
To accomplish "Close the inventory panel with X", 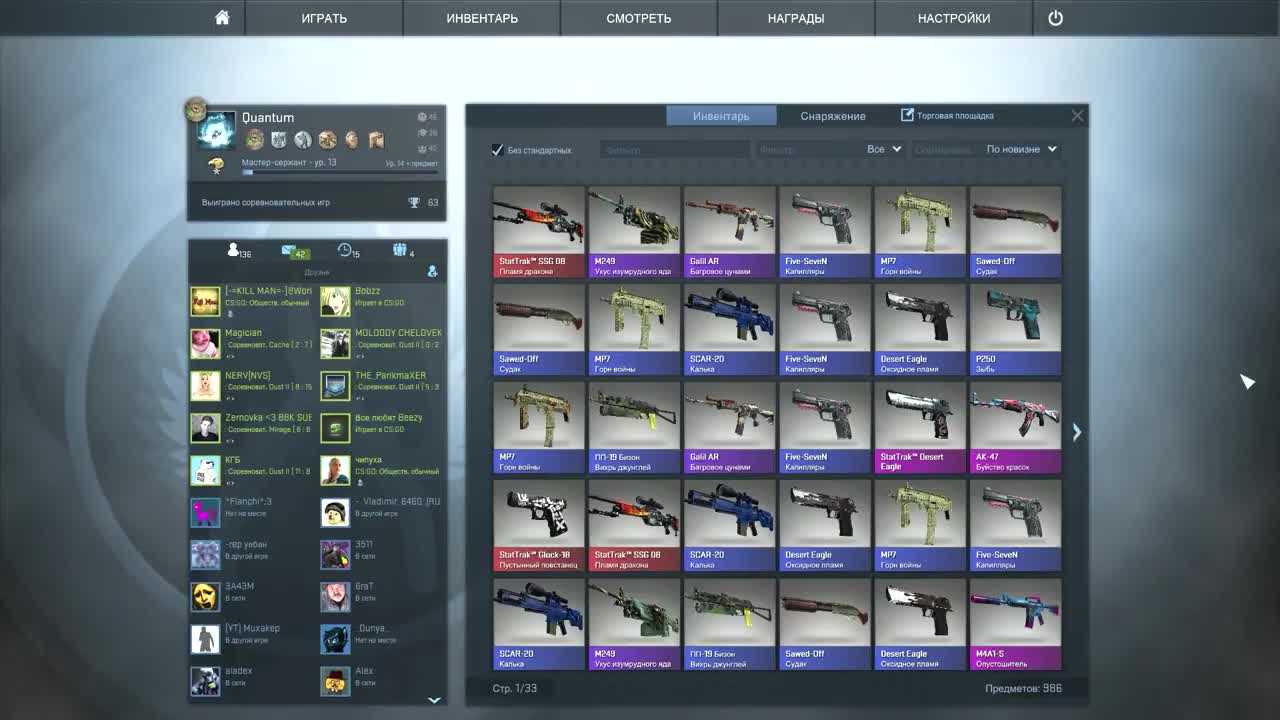I will tap(1077, 116).
